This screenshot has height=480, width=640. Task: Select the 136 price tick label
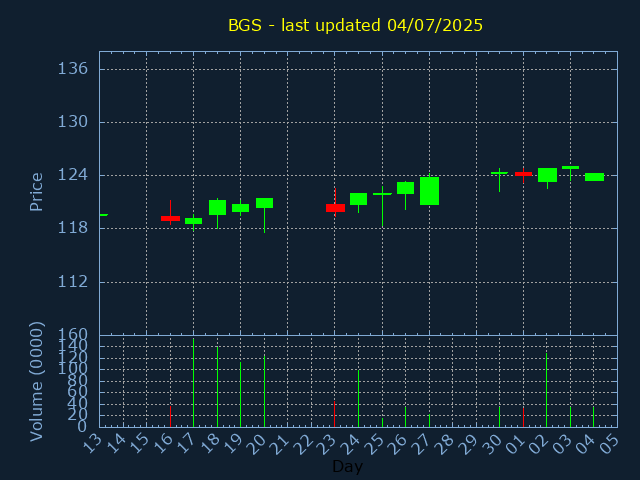tap(73, 69)
